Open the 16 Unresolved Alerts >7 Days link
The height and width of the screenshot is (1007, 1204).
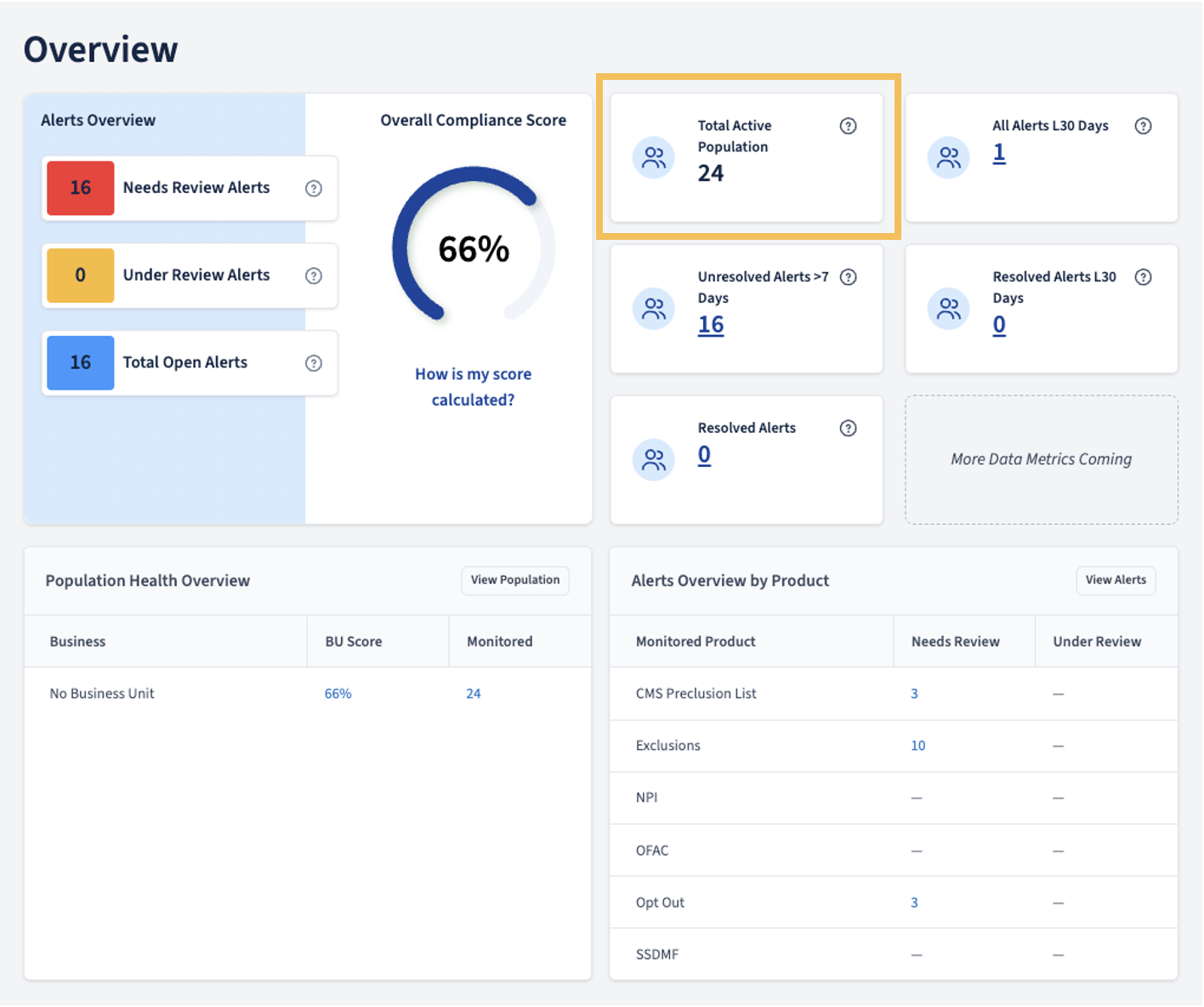pyautogui.click(x=711, y=325)
